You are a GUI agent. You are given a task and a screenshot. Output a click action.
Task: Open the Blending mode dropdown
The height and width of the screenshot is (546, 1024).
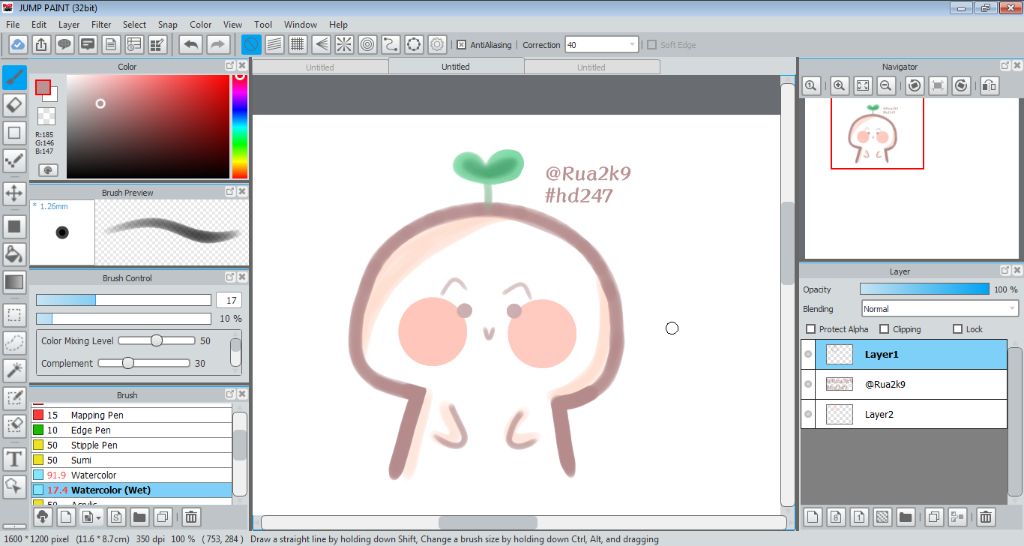pyautogui.click(x=1012, y=309)
